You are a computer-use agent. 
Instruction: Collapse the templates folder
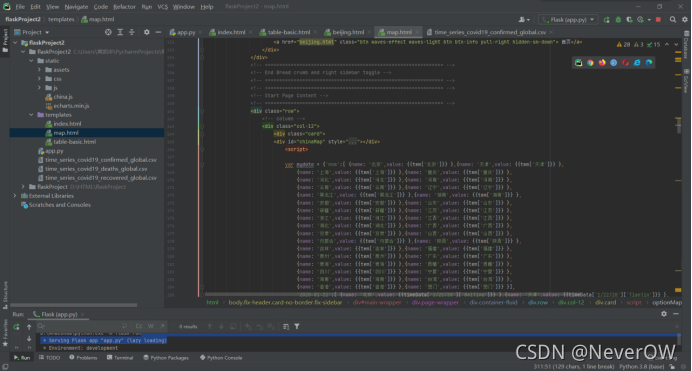[32, 115]
